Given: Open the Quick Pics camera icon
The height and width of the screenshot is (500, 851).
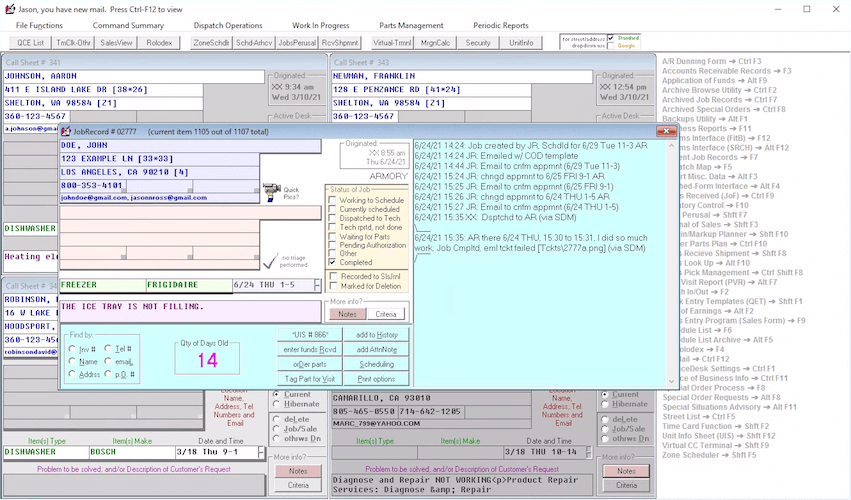Looking at the screenshot, I should click(x=271, y=192).
